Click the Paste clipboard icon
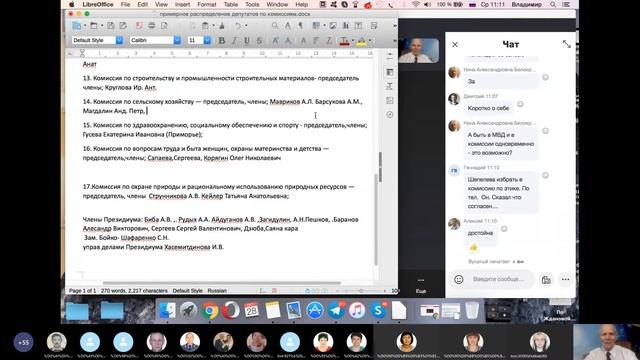This screenshot has height=360, width=640. pyautogui.click(x=205, y=26)
